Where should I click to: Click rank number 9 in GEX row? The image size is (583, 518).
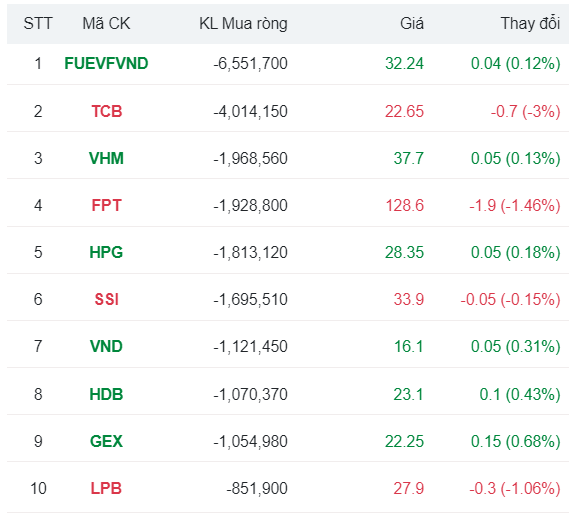38,441
